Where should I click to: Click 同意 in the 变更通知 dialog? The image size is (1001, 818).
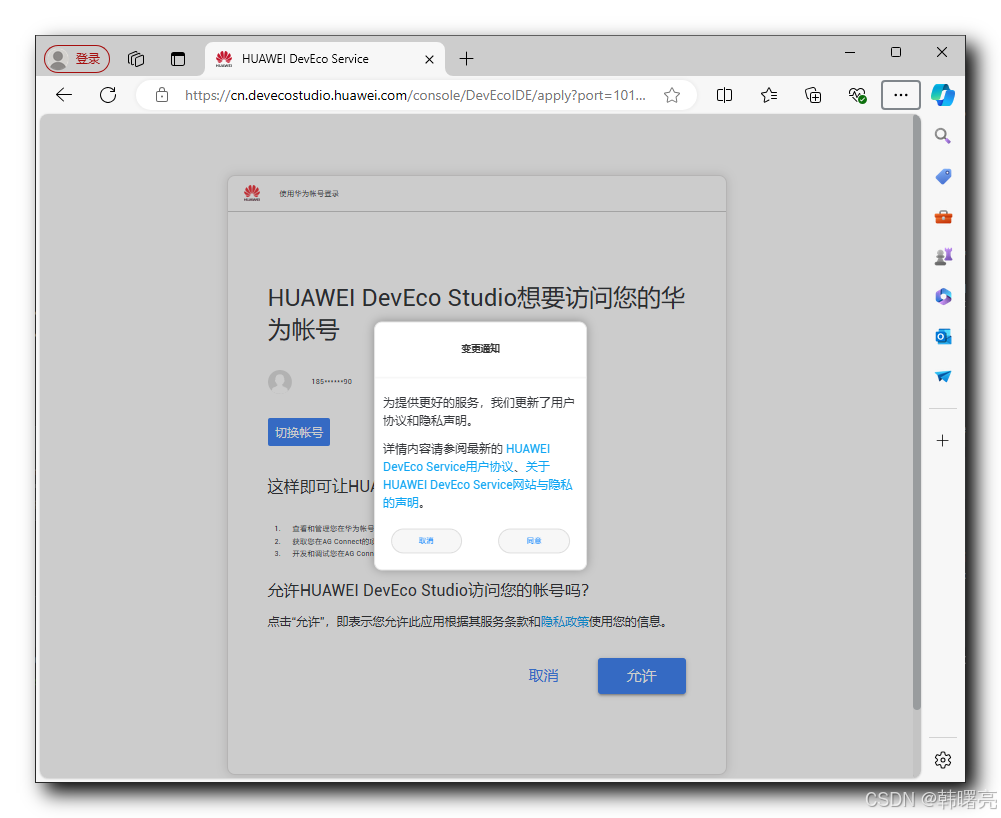[534, 541]
